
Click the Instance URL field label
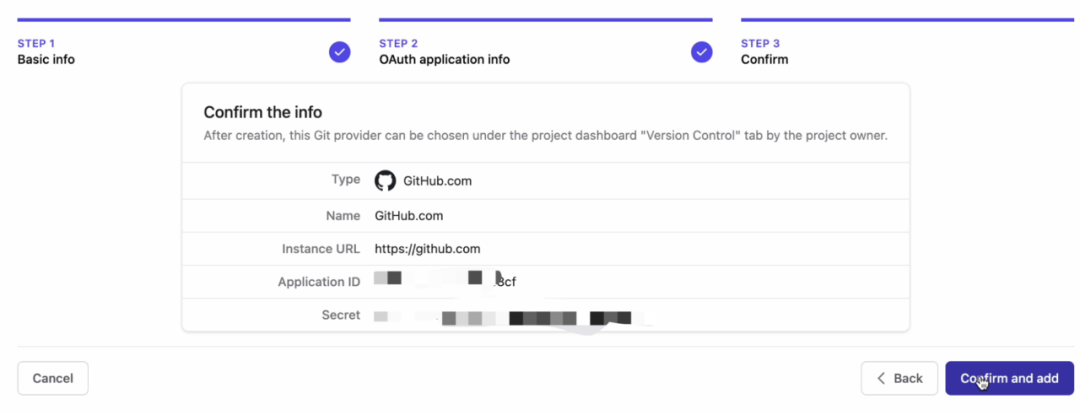click(x=320, y=248)
